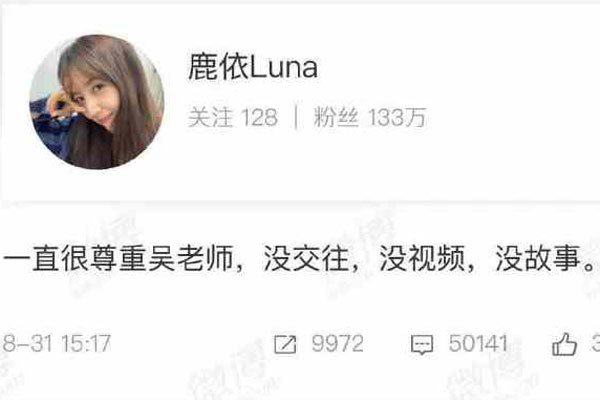
Task: Select the following count 128
Action: point(259,118)
